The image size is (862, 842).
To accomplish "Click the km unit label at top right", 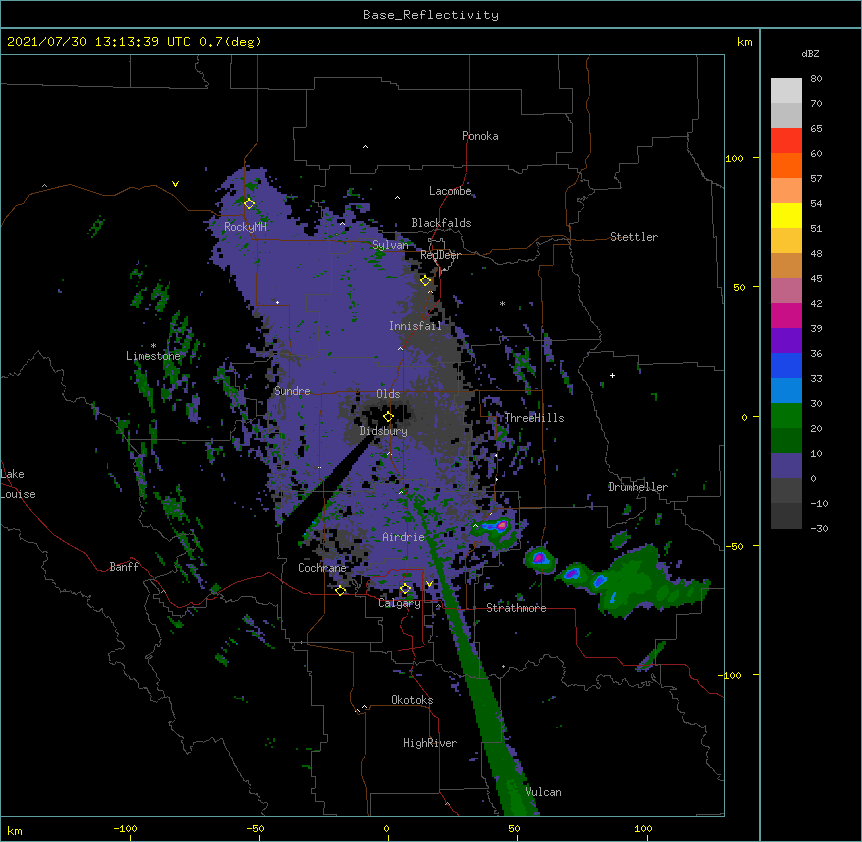I will (x=745, y=42).
